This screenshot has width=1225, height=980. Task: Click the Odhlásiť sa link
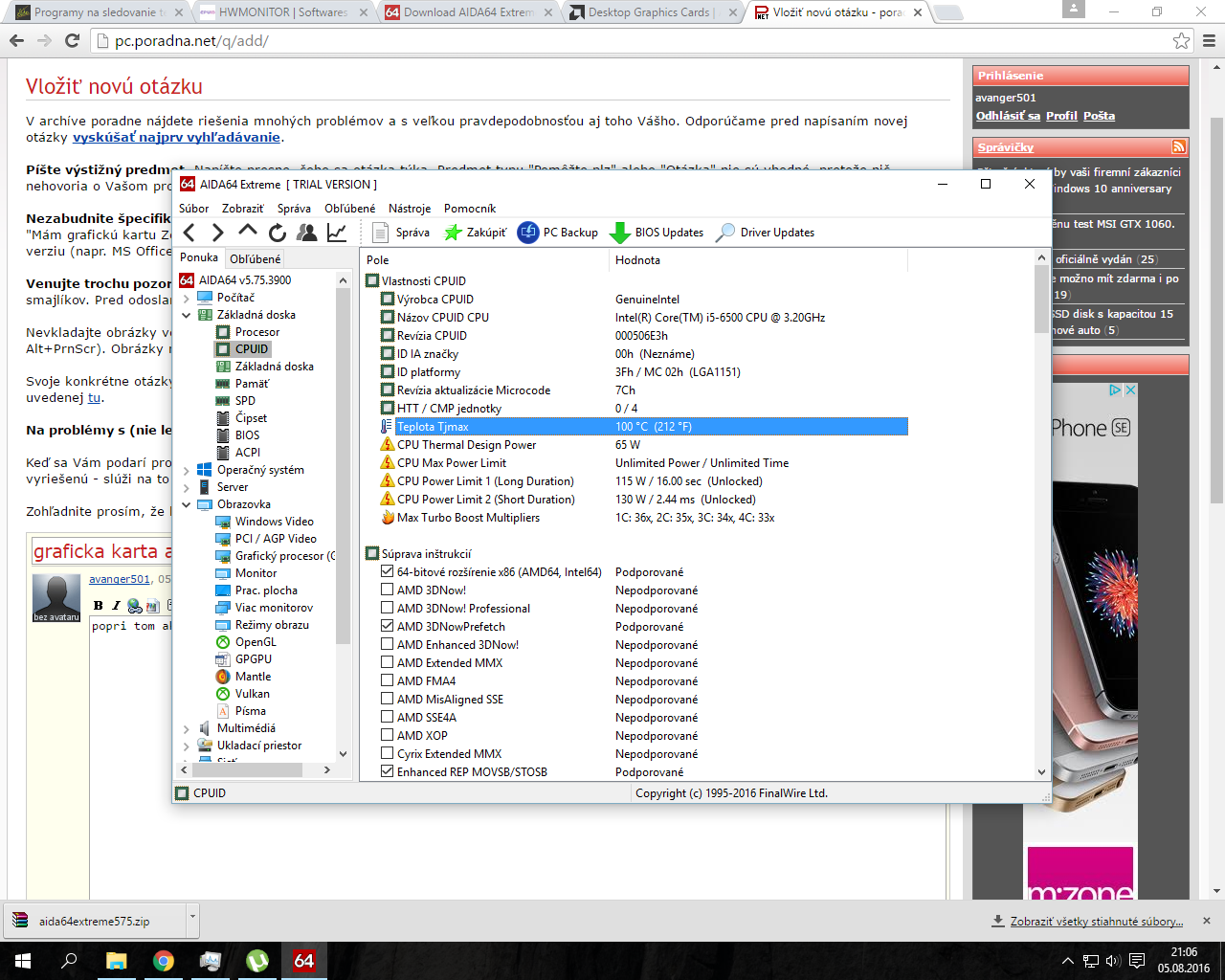pos(1008,116)
